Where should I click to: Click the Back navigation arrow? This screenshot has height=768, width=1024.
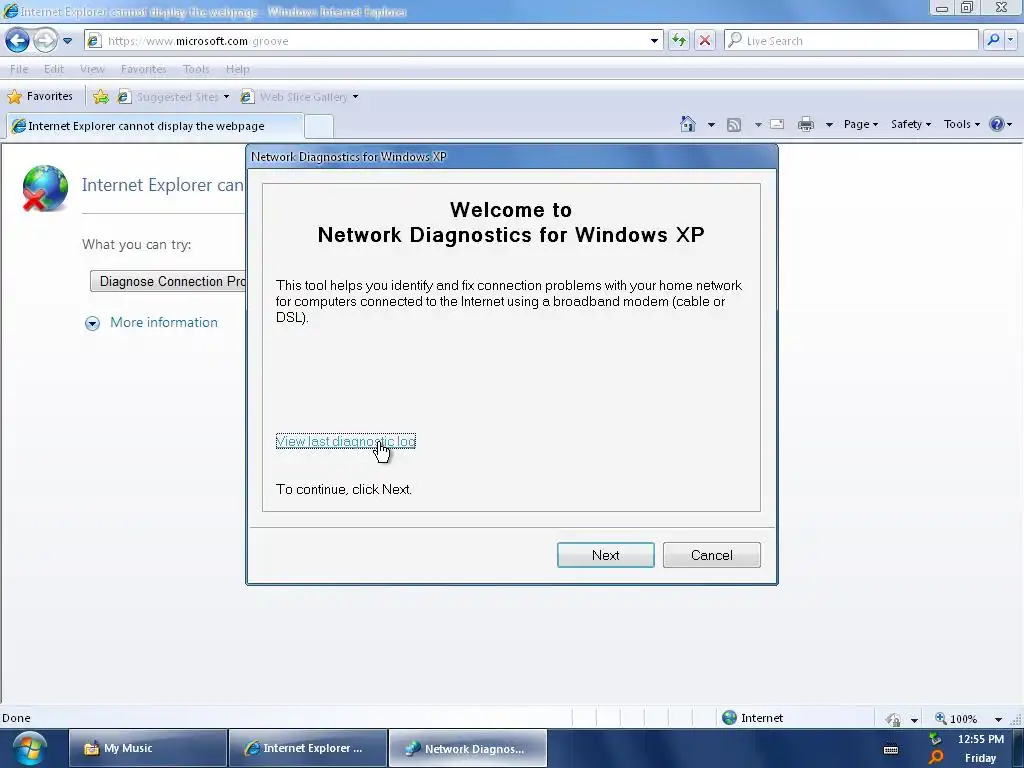click(18, 40)
